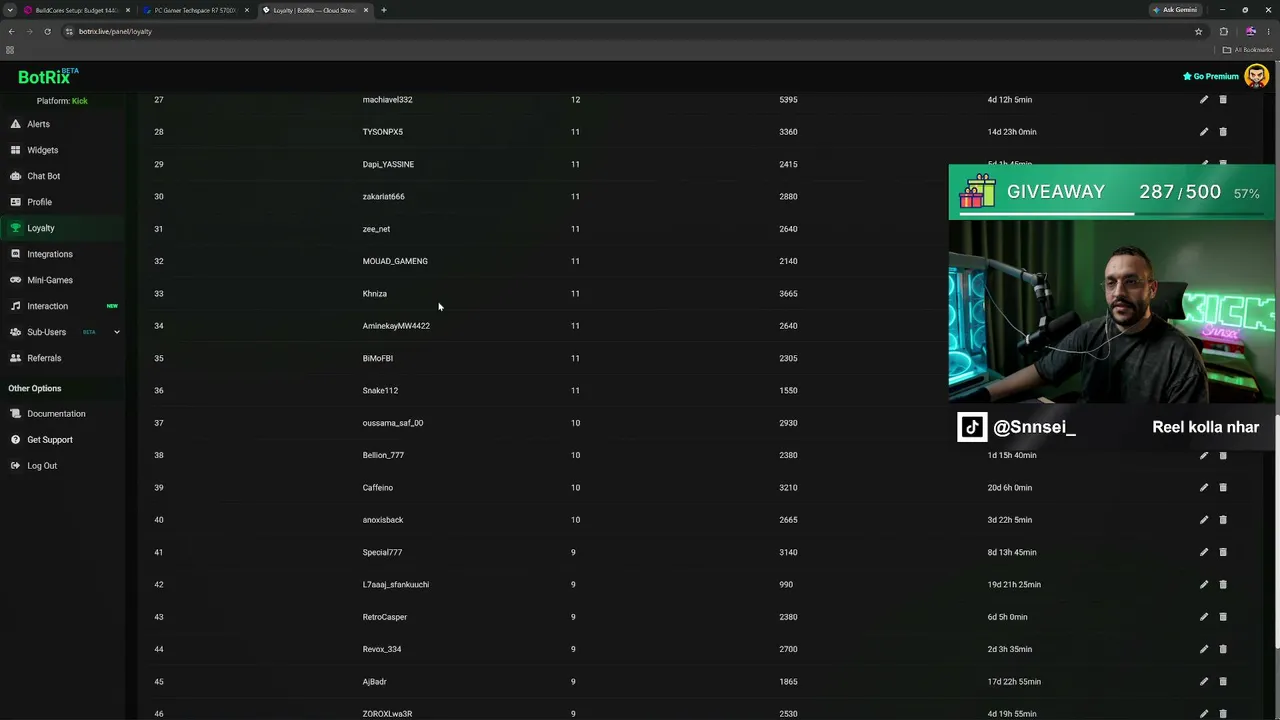Select the Loyalty trophy icon
Image resolution: width=1280 pixels, height=720 pixels.
click(x=15, y=228)
